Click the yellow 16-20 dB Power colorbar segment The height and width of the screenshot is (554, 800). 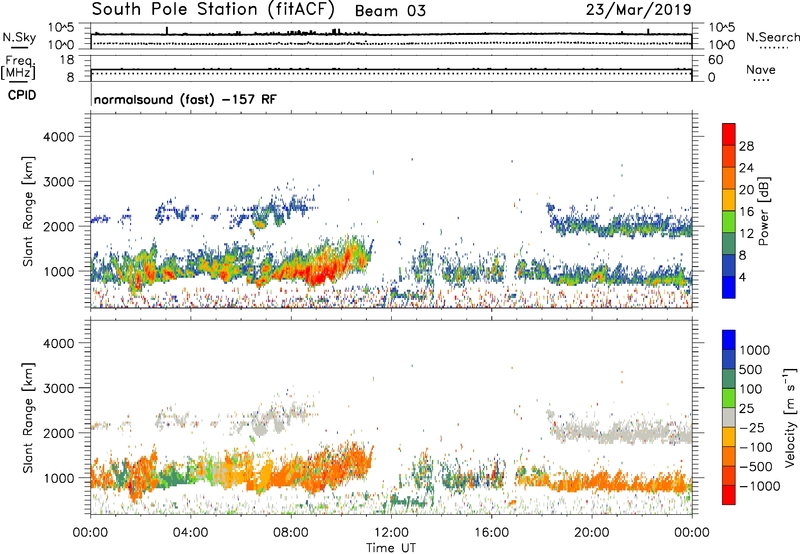point(729,200)
